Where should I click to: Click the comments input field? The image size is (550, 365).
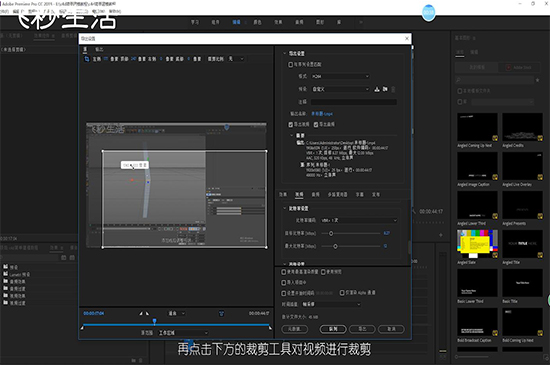point(354,102)
